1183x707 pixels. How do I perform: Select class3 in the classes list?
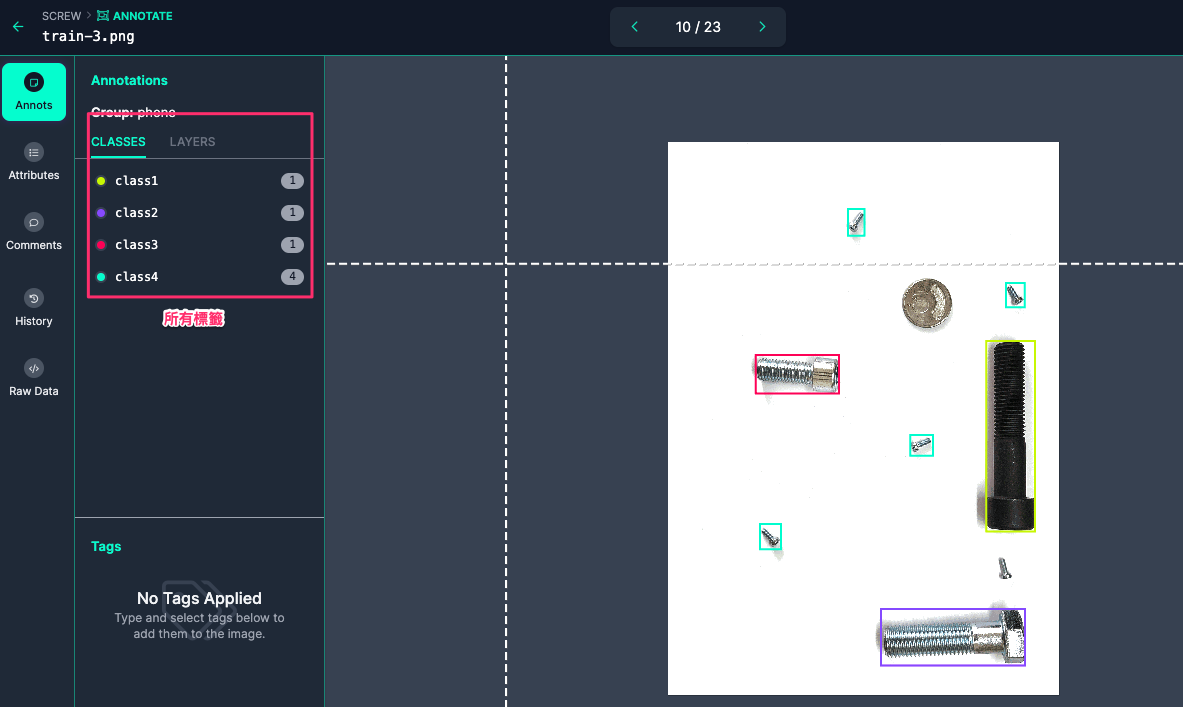pyautogui.click(x=137, y=245)
